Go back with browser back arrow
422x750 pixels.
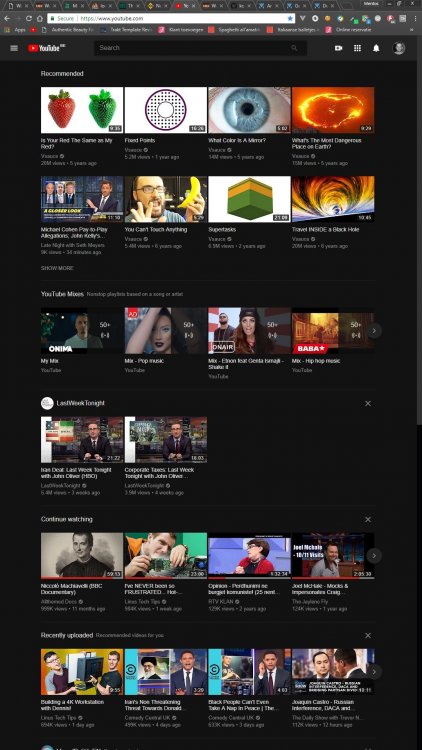[x=7, y=18]
